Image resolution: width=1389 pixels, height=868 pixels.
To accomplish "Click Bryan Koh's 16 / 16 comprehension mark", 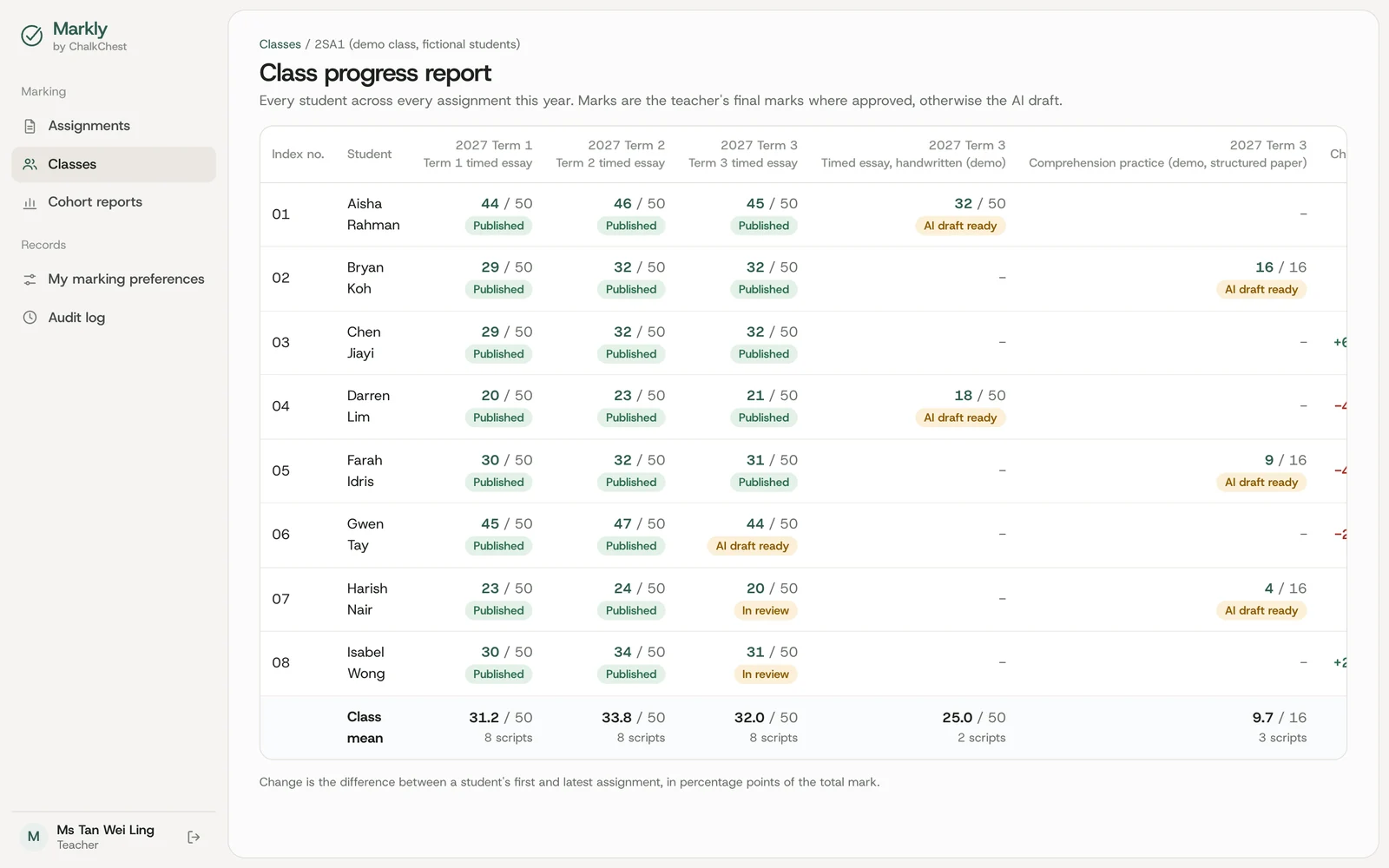I will pos(1280,267).
